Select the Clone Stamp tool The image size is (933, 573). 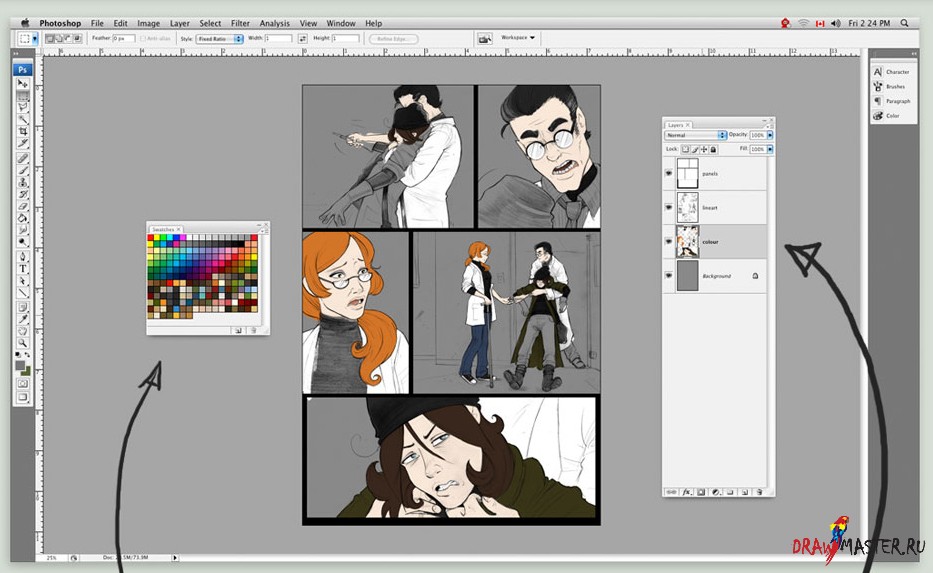tap(23, 182)
